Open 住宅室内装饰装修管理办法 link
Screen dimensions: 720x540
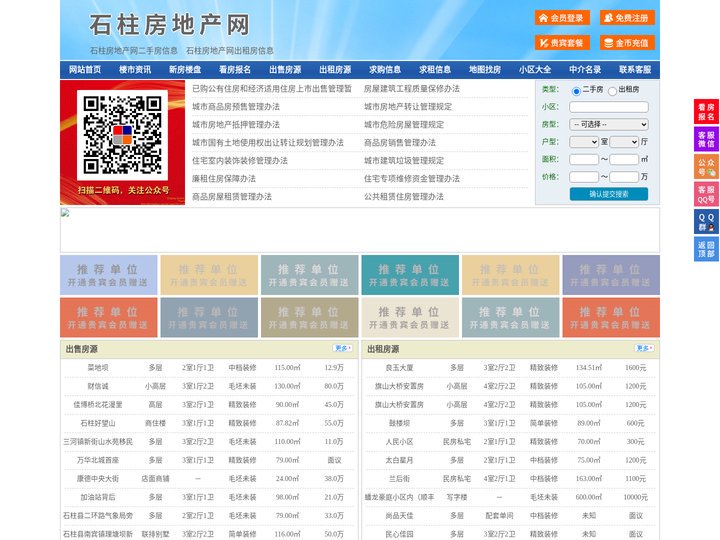point(240,161)
